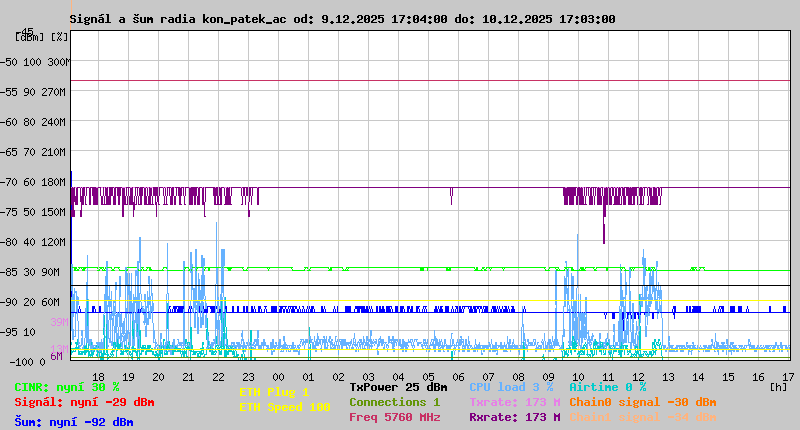The height and width of the screenshot is (430, 800).
Task: Click the '[dBm] [%]' axis units label
Action: coord(42,37)
